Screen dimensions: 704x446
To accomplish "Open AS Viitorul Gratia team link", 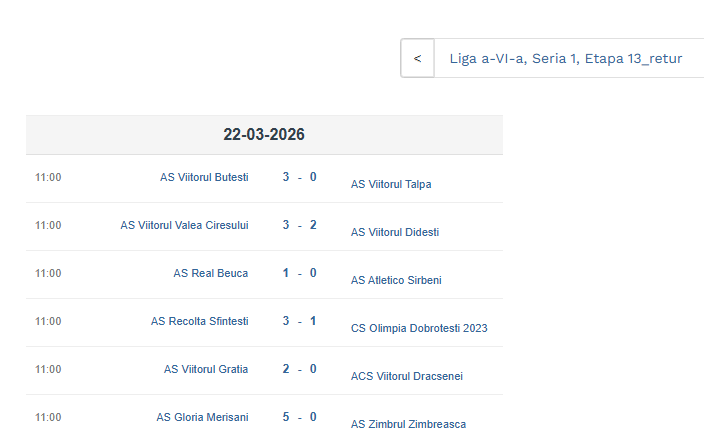I will (206, 369).
